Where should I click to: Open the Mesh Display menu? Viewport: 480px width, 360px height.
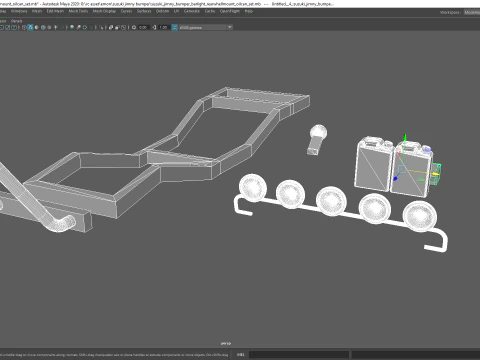pos(104,11)
